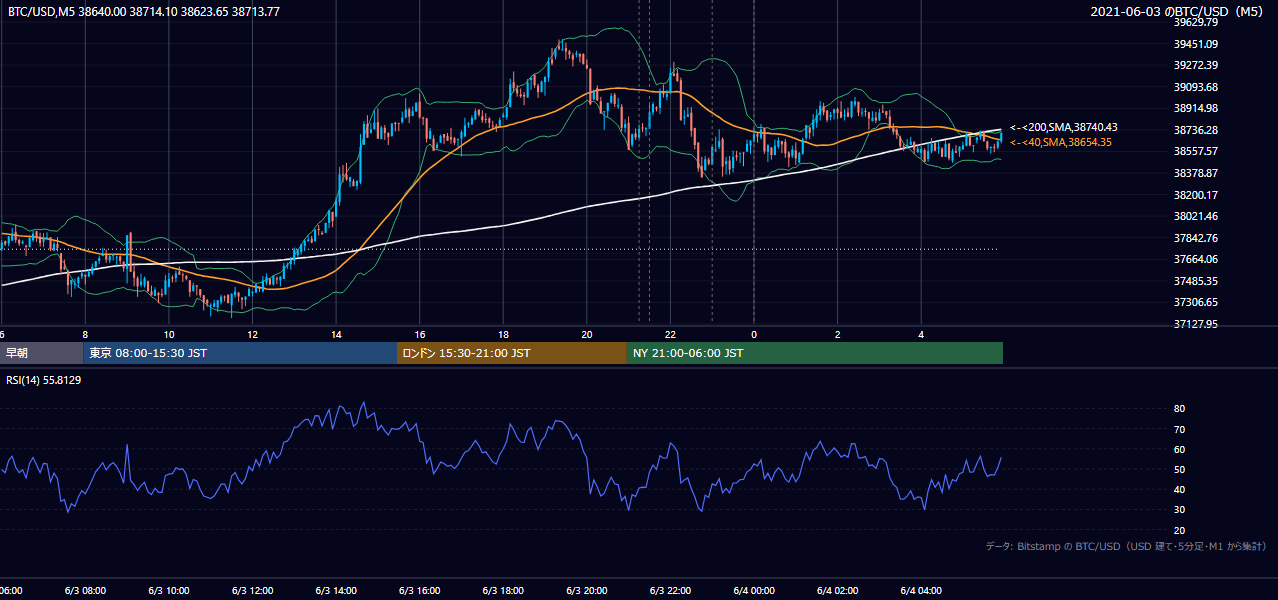Click RSI axis level 60
This screenshot has width=1278, height=600.
[1179, 449]
